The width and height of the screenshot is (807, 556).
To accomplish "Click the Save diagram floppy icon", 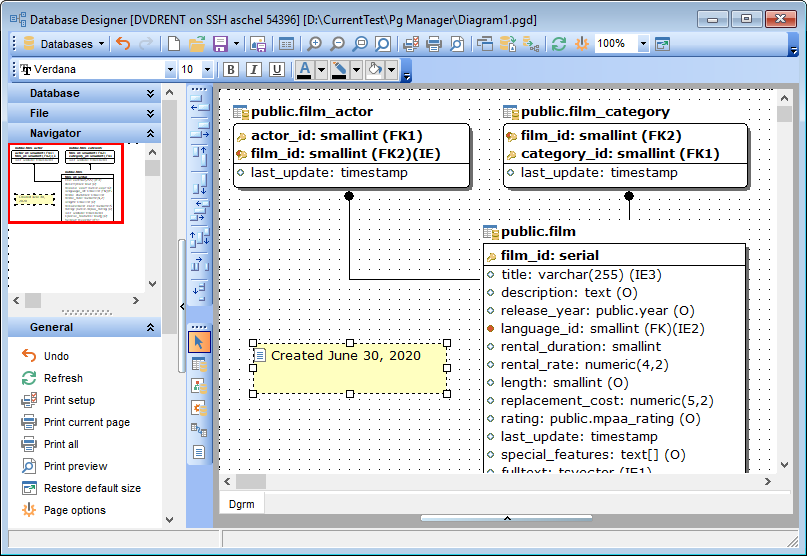I will click(x=219, y=44).
